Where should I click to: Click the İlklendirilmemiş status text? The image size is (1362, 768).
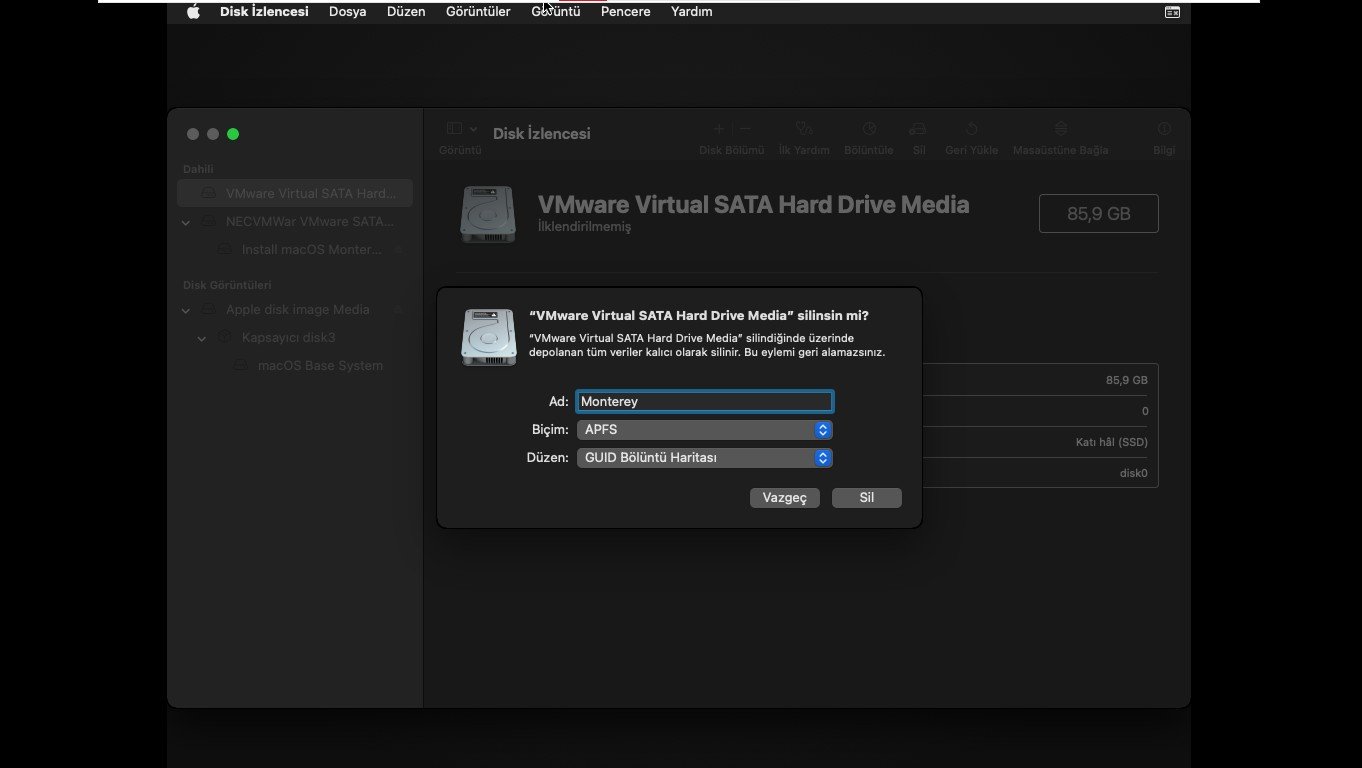pos(584,227)
